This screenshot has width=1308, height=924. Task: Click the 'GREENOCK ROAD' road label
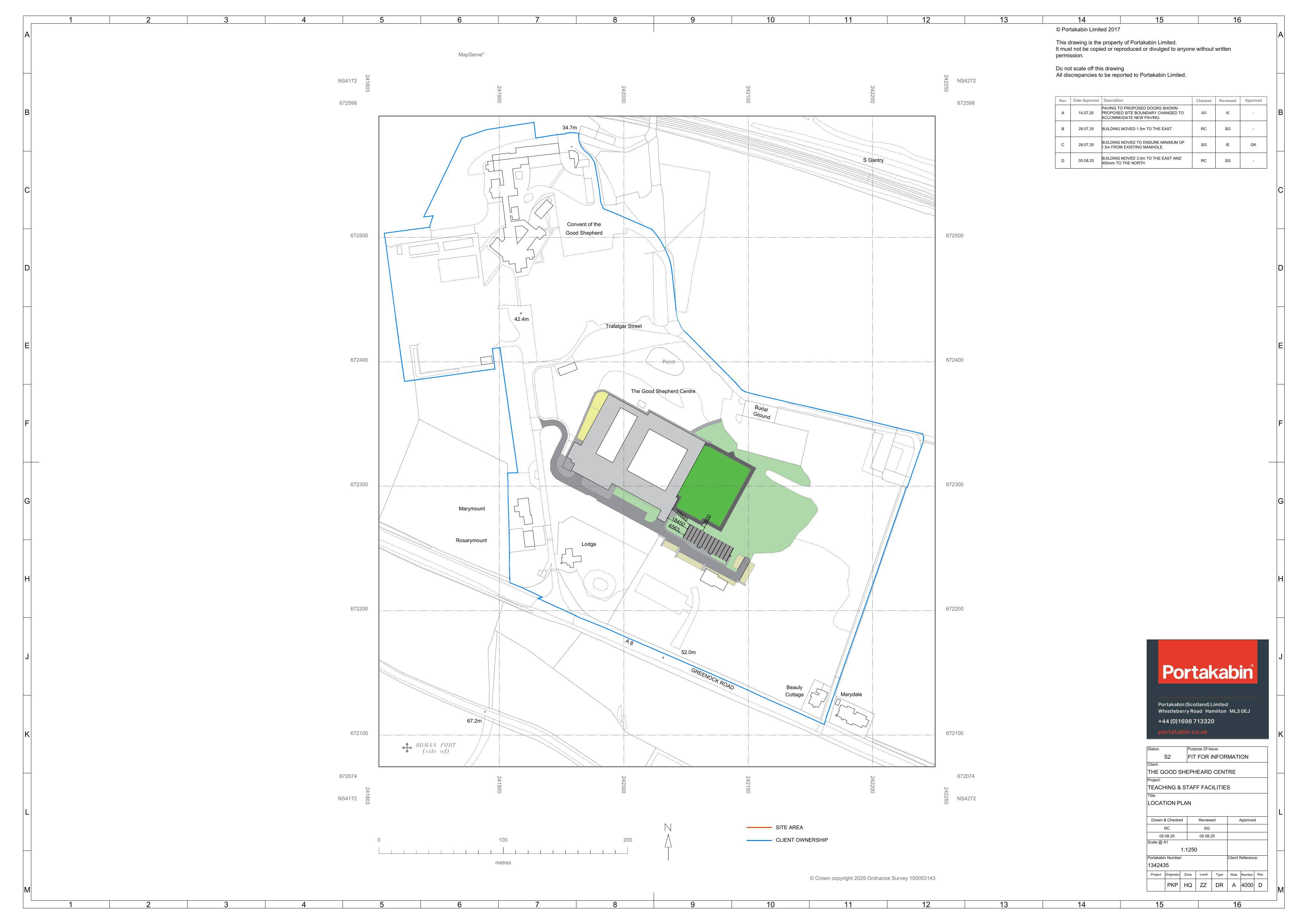713,679
